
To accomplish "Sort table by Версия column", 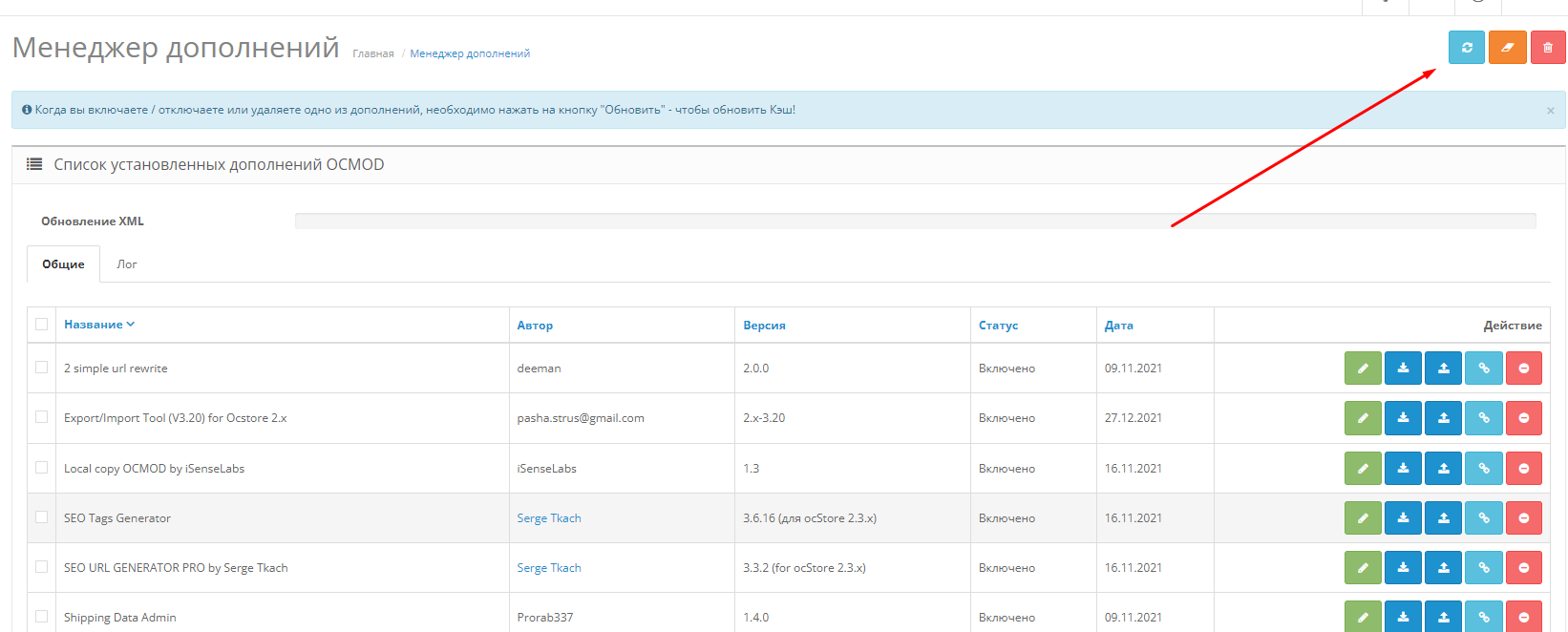I will [764, 326].
